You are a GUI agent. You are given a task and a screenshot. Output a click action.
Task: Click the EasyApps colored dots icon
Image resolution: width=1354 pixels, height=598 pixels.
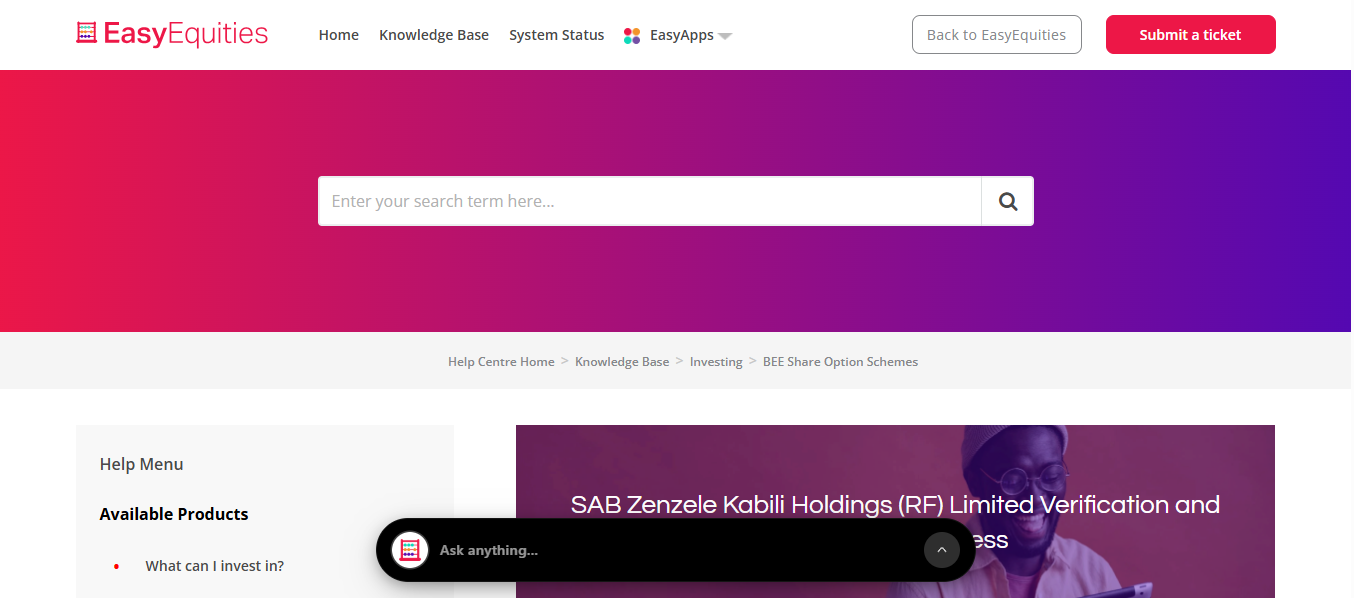[632, 36]
